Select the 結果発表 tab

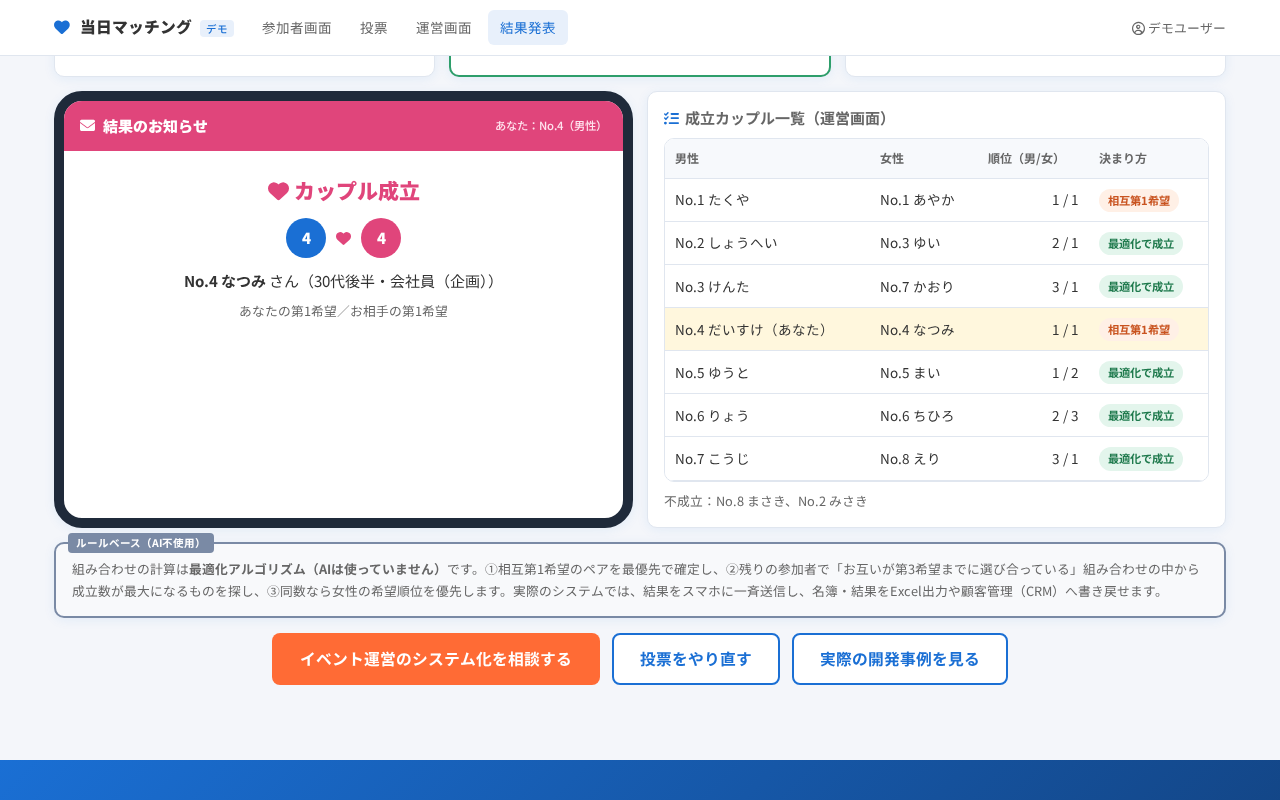coord(528,28)
